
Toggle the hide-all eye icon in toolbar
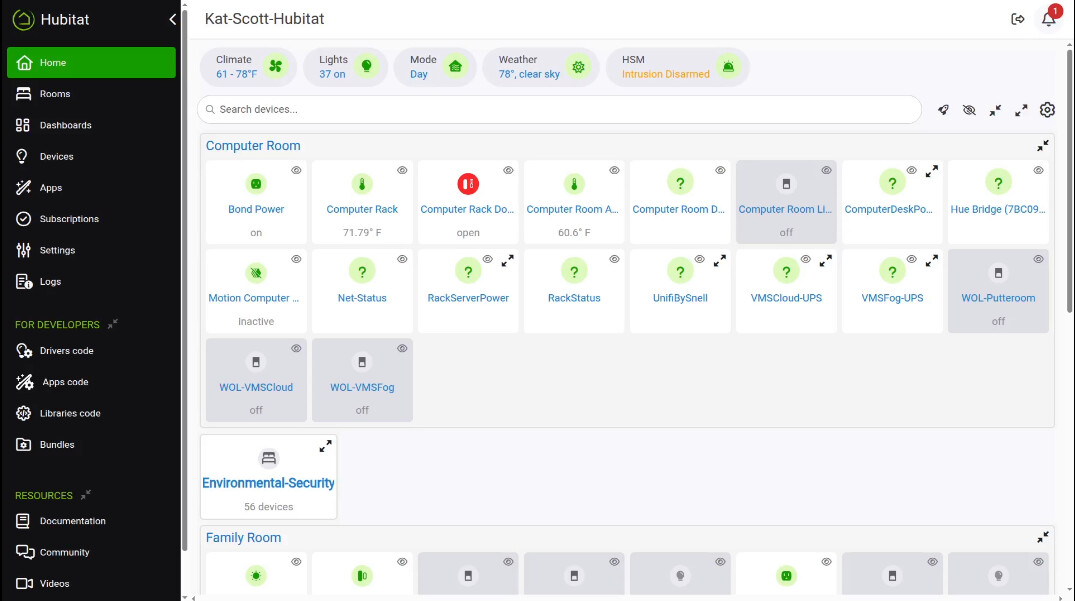point(969,110)
